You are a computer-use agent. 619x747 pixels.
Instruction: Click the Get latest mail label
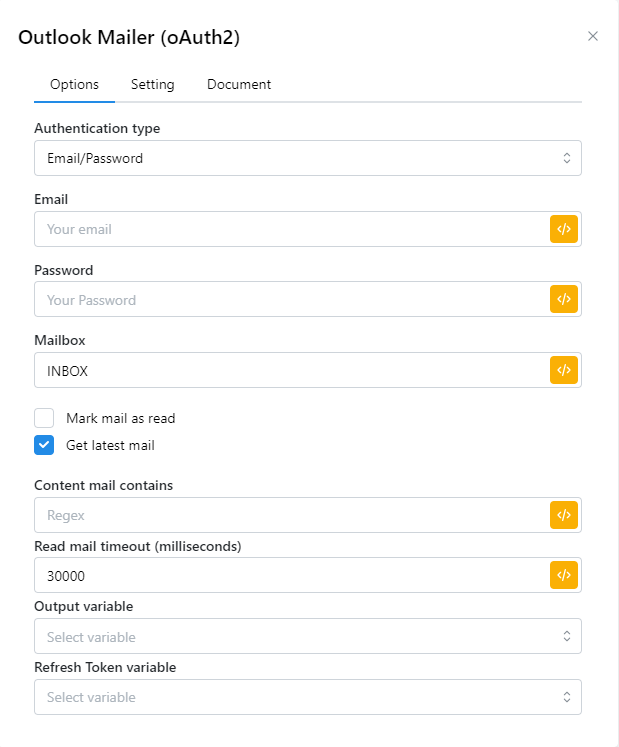(110, 445)
